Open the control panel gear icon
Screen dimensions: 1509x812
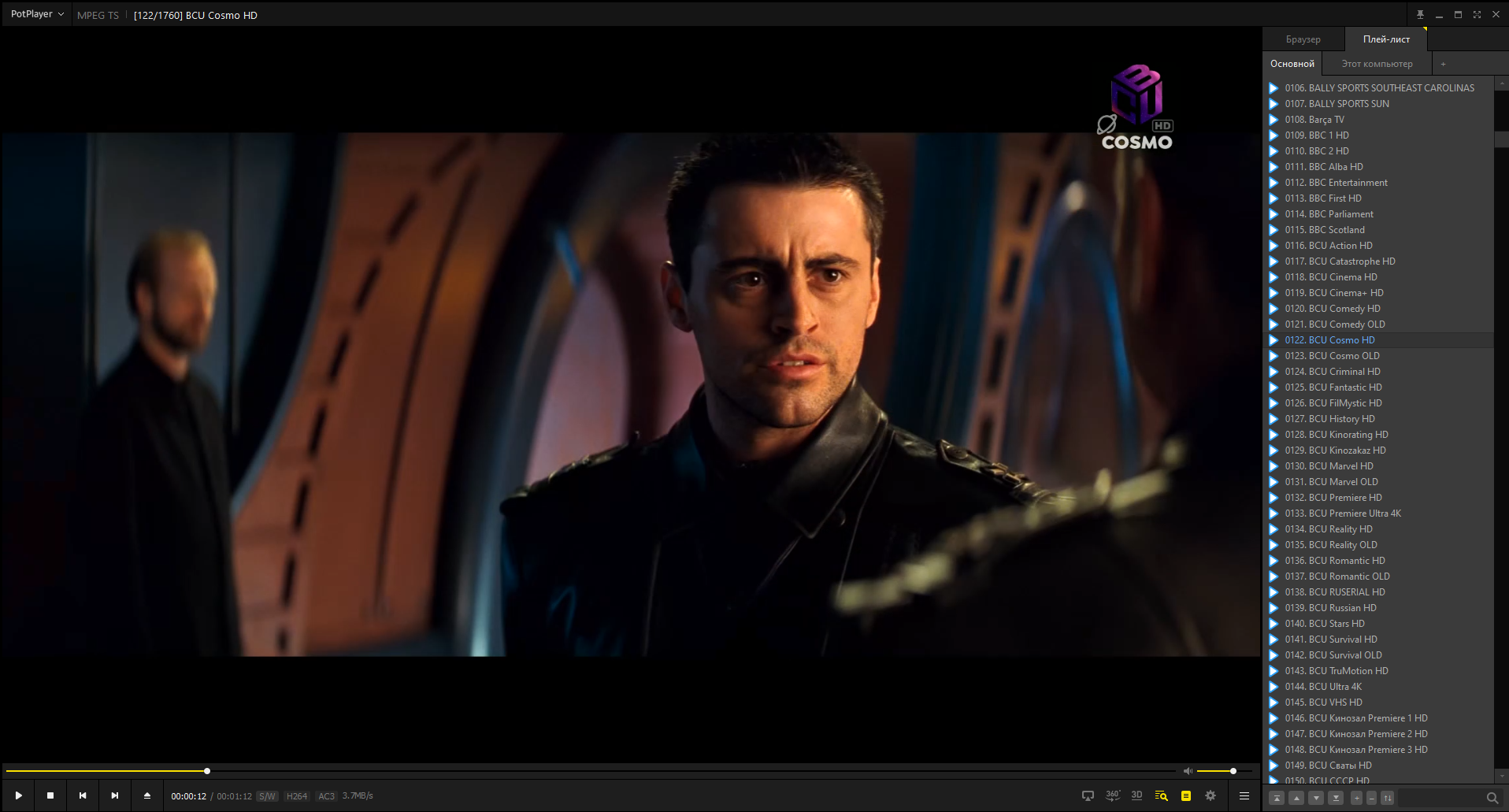tap(1211, 795)
